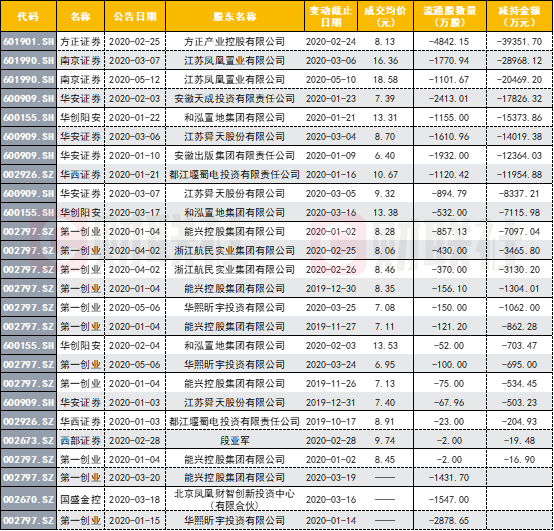554x531 pixels.
Task: Select the 流通股数量 (万股) header
Action: pos(450,16)
